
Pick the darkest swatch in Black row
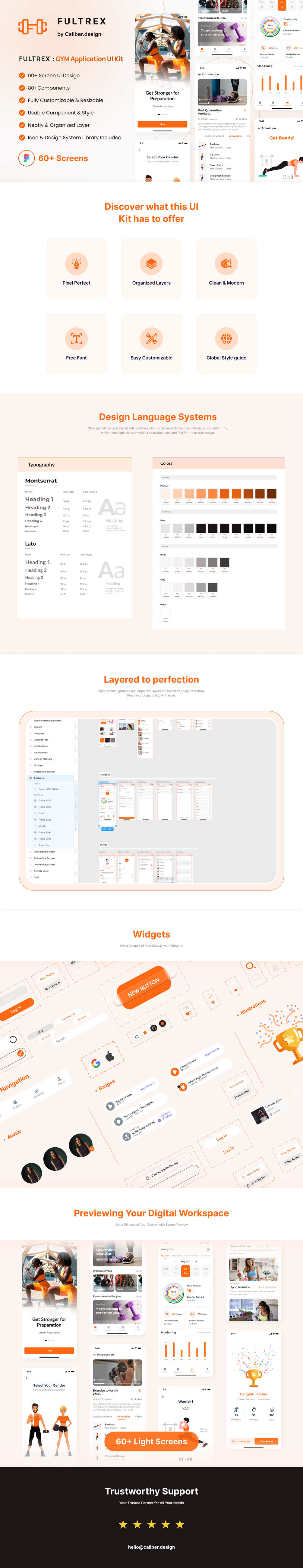224,563
